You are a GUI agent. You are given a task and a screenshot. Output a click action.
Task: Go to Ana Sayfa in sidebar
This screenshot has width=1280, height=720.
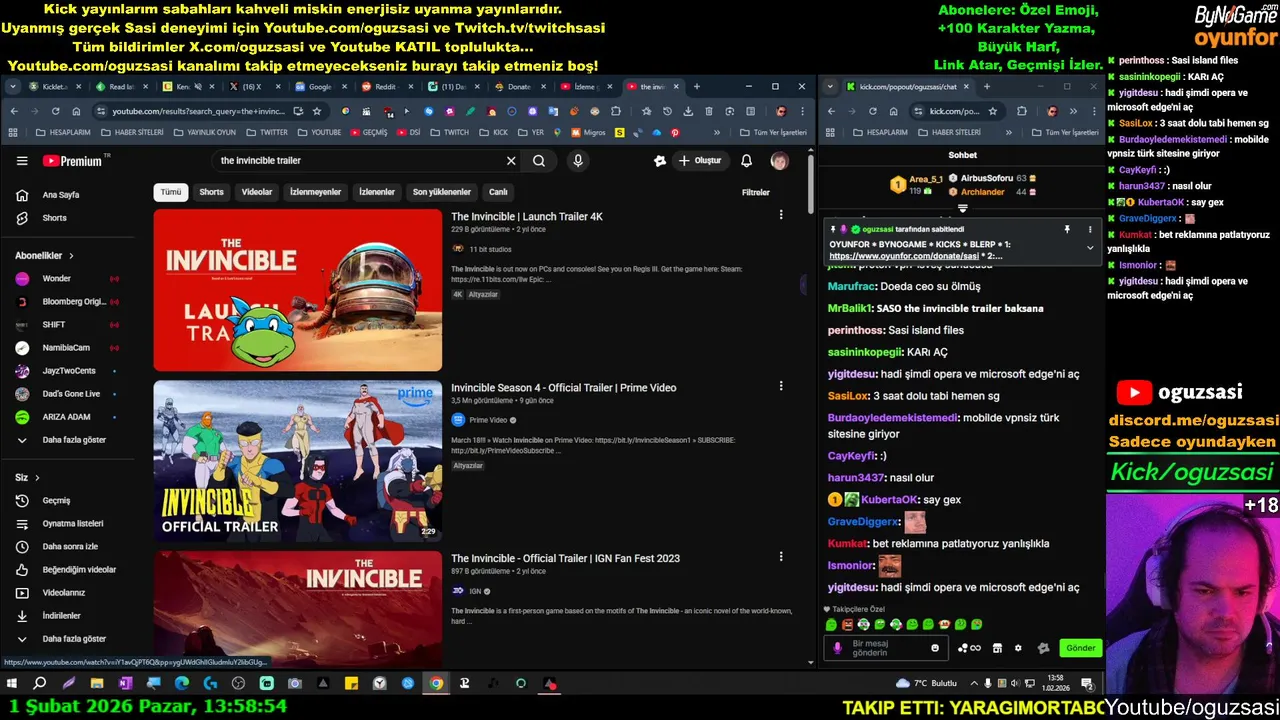tap(61, 195)
